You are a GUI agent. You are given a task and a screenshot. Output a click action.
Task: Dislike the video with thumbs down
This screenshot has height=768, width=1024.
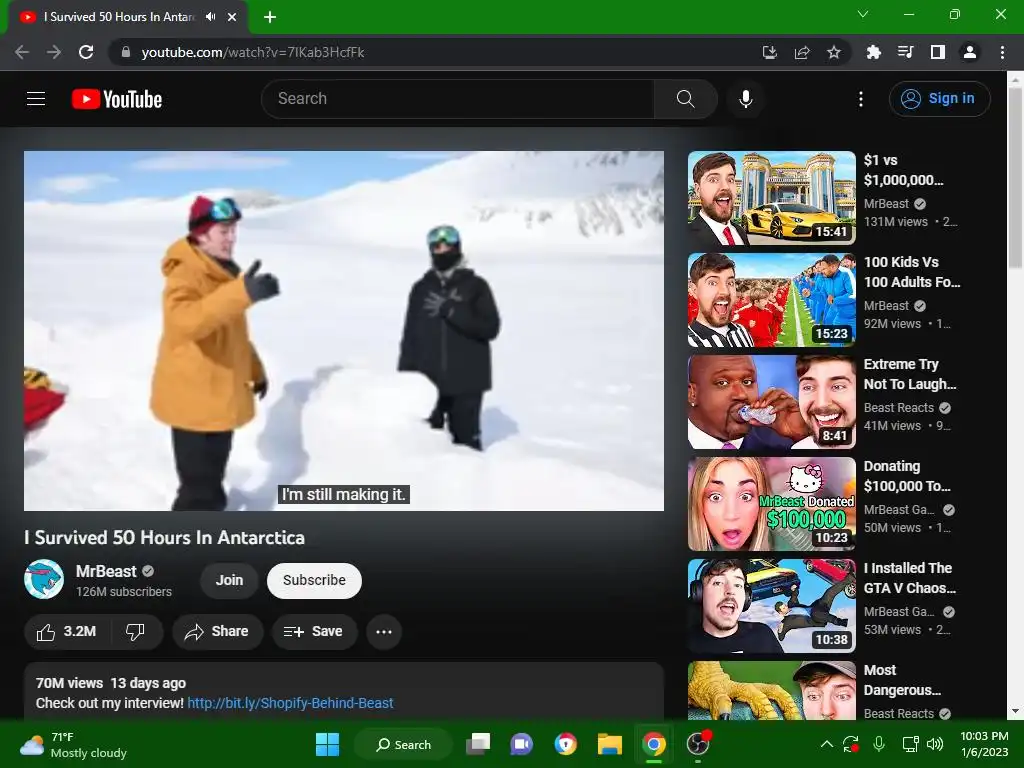pyautogui.click(x=135, y=632)
